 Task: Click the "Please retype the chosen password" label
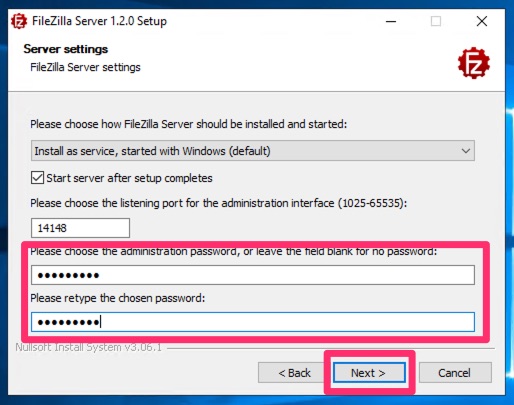click(x=118, y=298)
